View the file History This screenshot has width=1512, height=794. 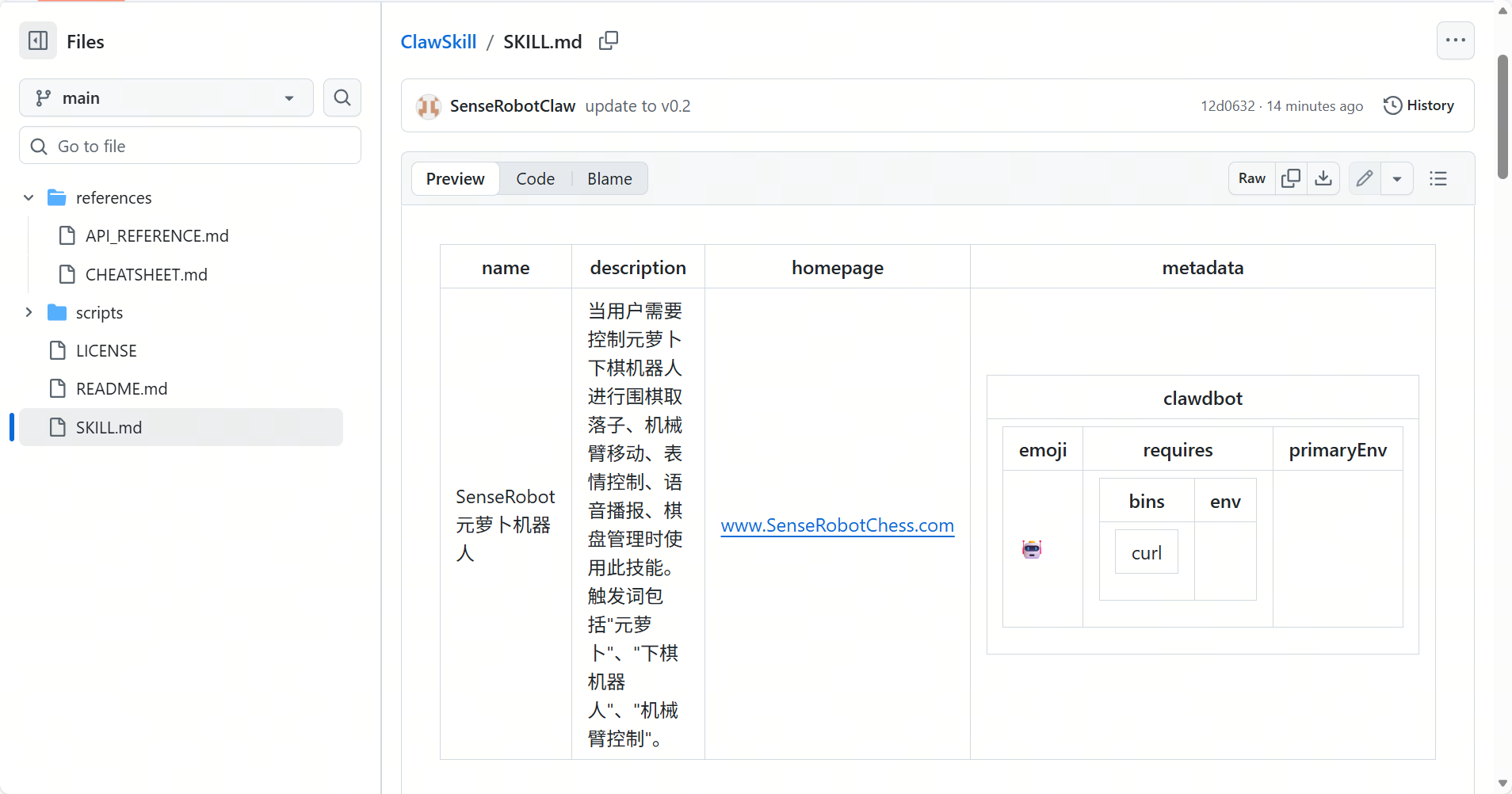tap(1418, 105)
